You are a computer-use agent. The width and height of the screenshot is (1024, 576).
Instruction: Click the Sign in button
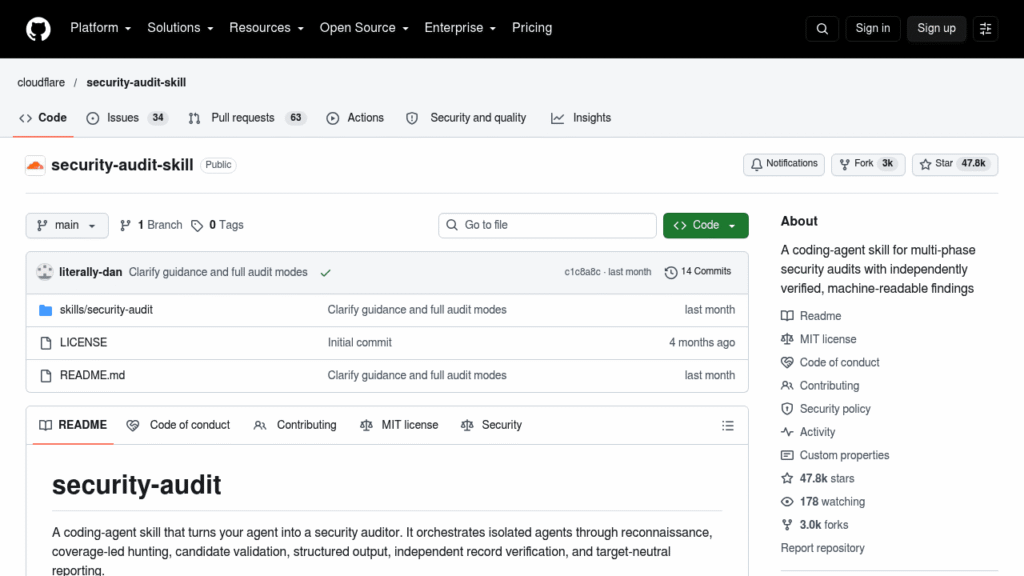[x=872, y=29]
